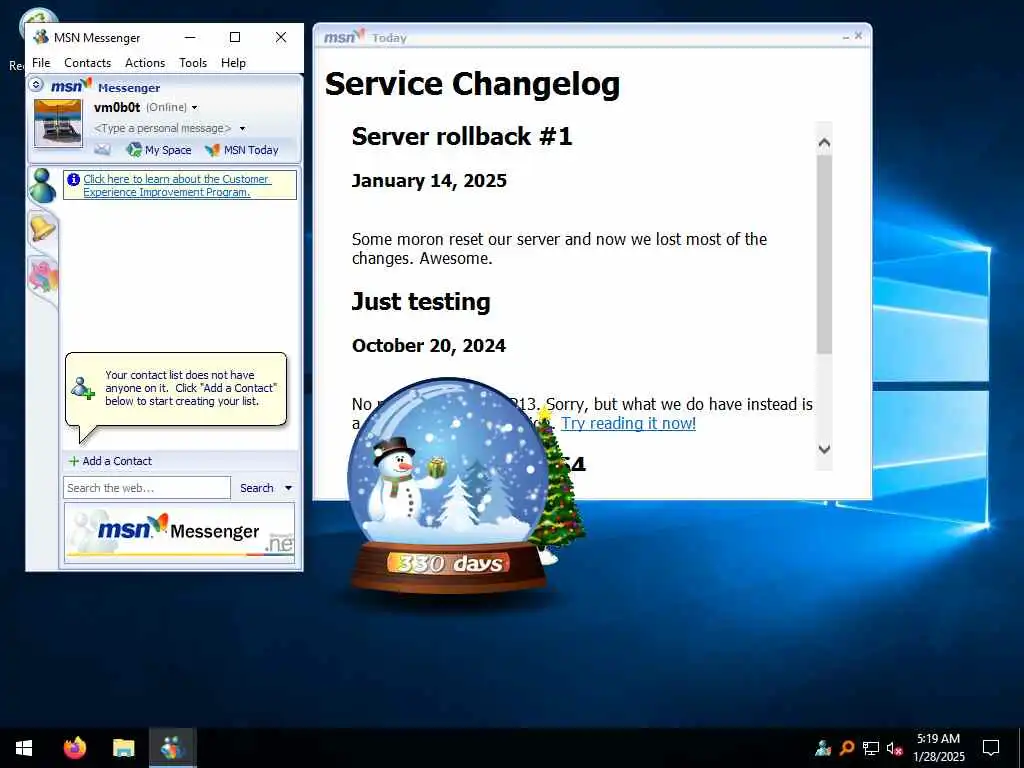Click the Just testing heading
Image resolution: width=1024 pixels, height=768 pixels.
[x=421, y=302]
